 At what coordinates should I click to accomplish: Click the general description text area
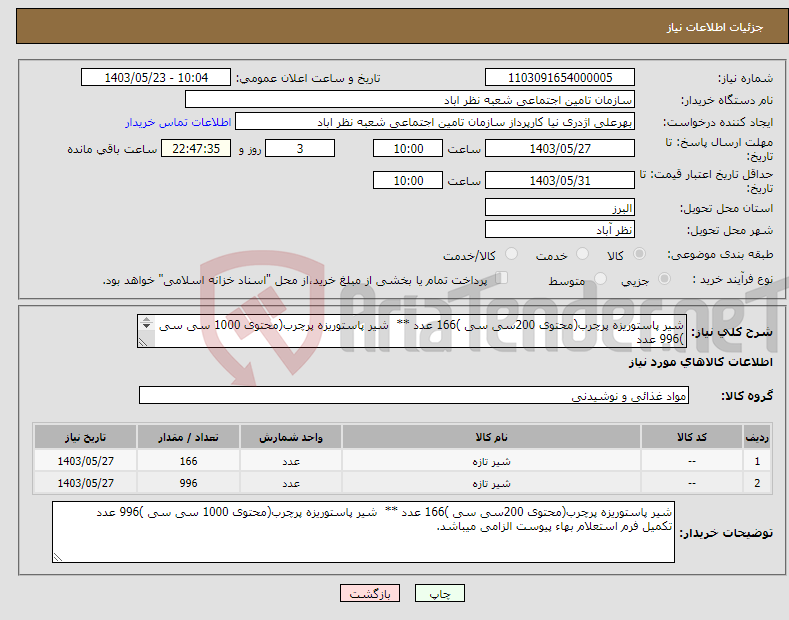click(x=412, y=331)
